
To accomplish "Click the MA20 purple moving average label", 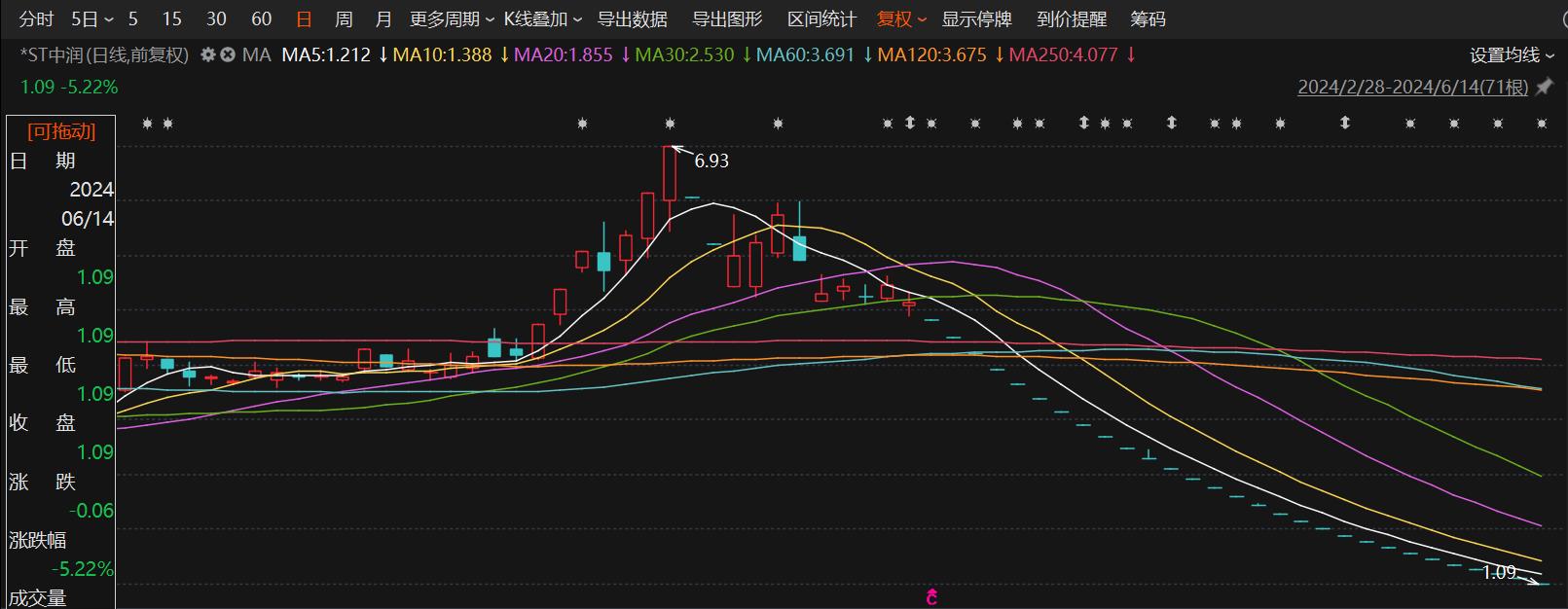I will (x=563, y=55).
